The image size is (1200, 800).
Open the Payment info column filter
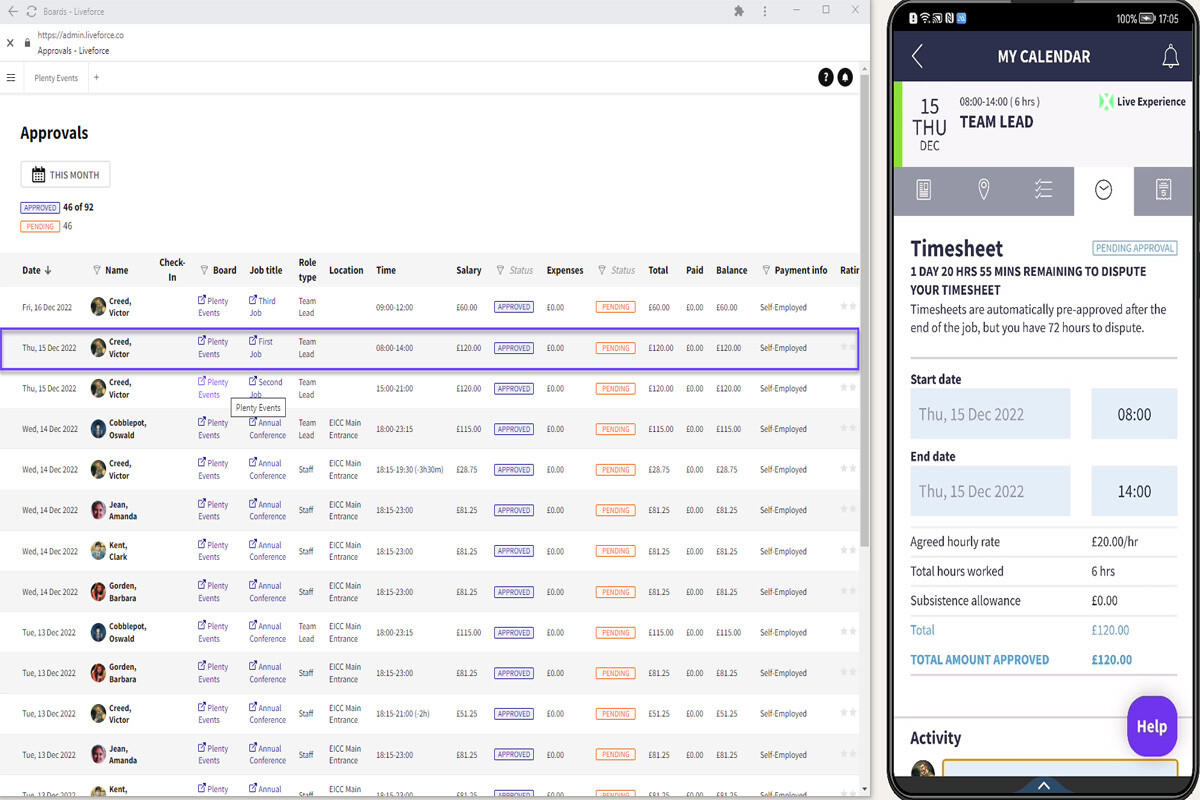766,270
